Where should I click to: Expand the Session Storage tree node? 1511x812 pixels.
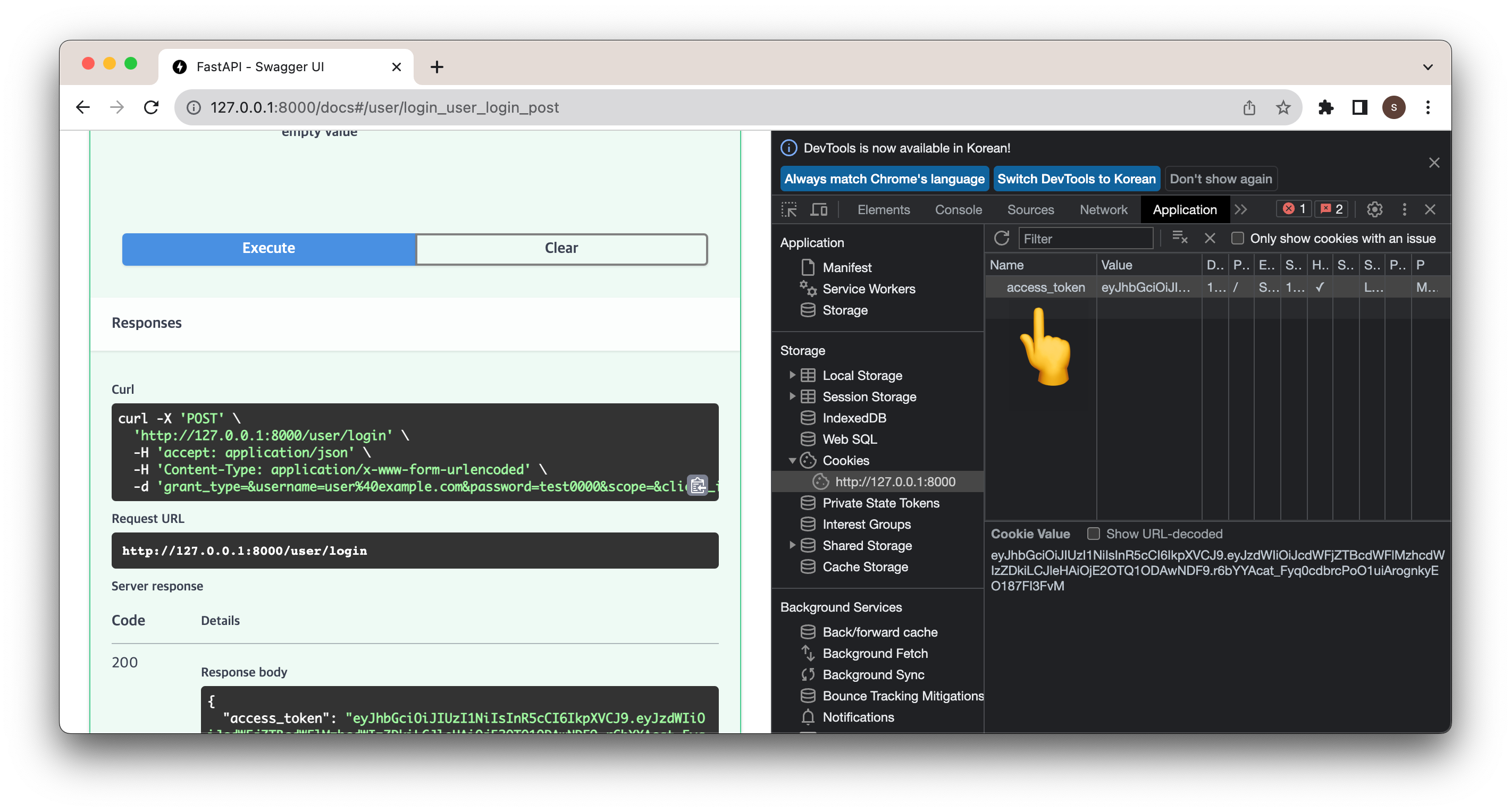[x=792, y=396]
